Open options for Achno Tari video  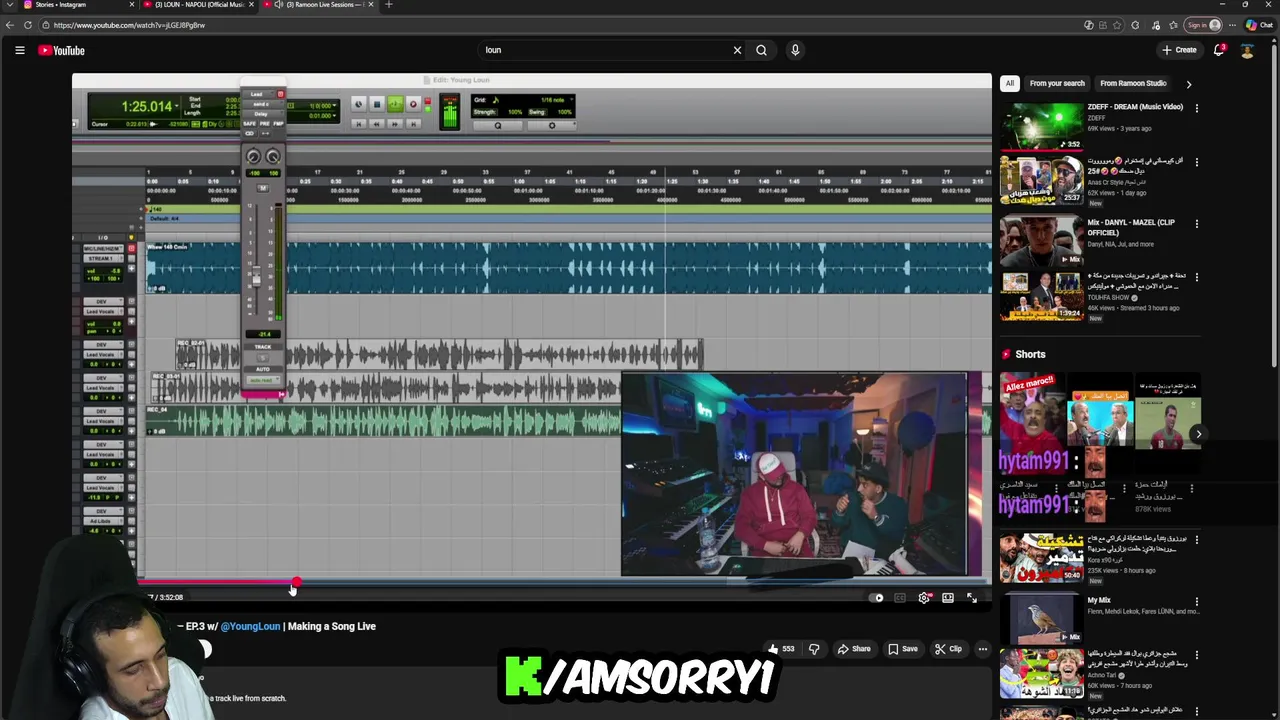(x=1197, y=657)
